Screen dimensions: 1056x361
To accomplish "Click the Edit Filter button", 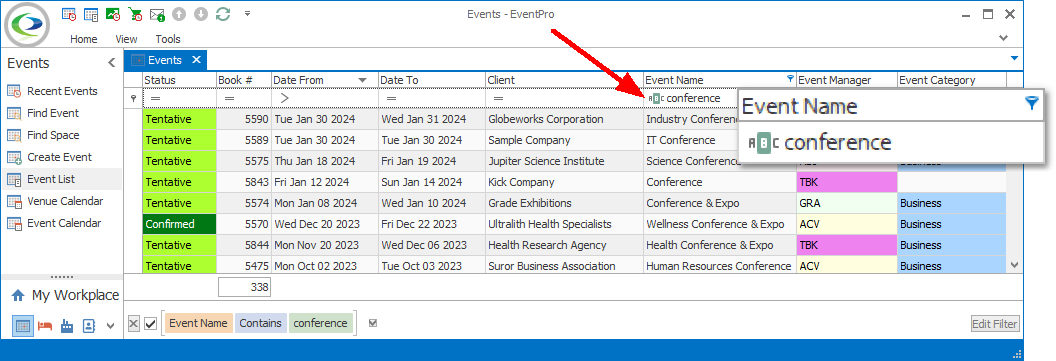I will point(995,324).
